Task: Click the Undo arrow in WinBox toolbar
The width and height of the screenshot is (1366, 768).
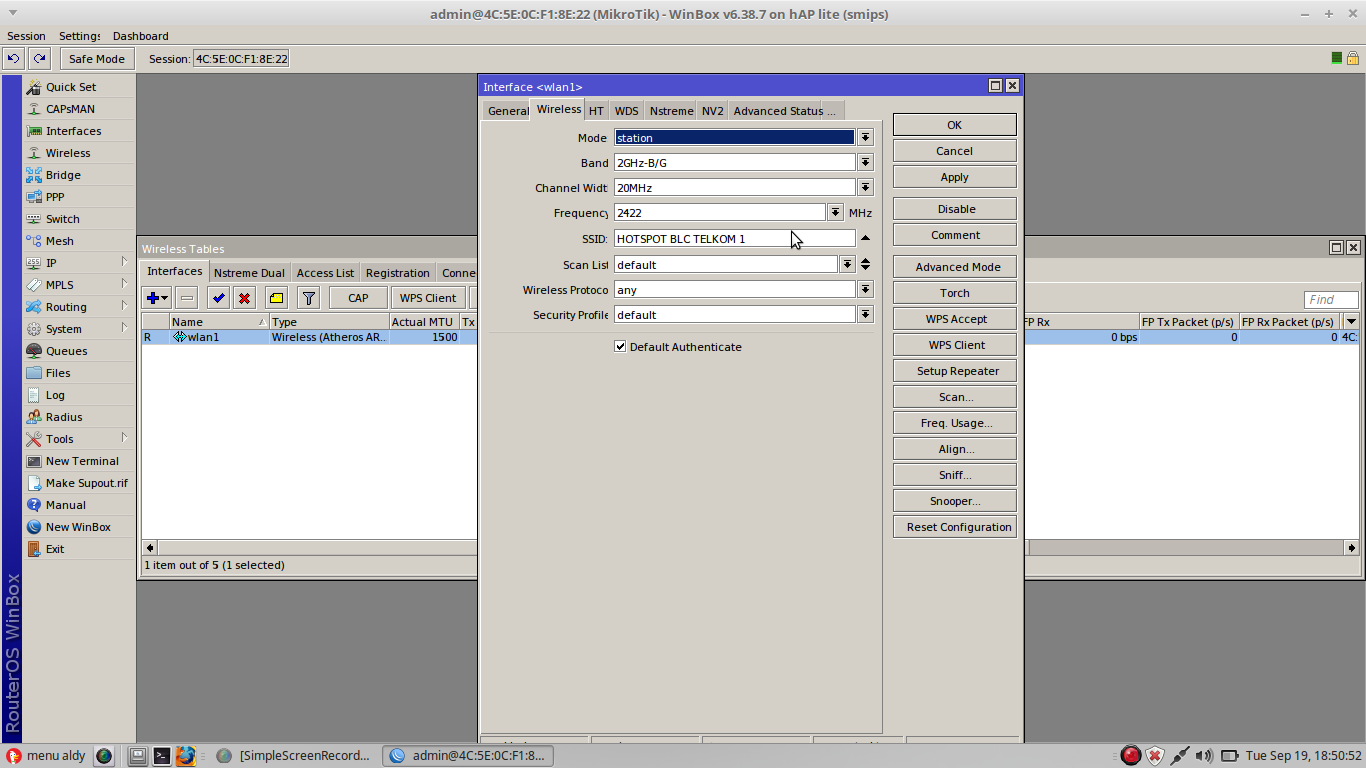Action: tap(14, 59)
